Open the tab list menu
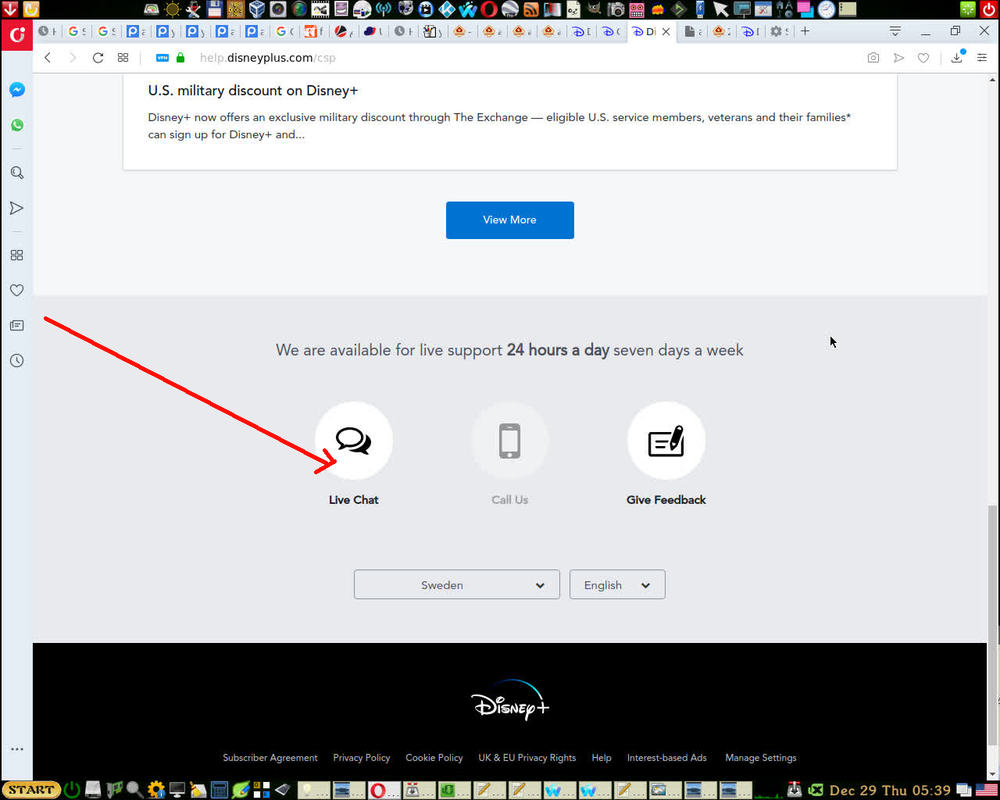The height and width of the screenshot is (800, 1000). (x=895, y=31)
